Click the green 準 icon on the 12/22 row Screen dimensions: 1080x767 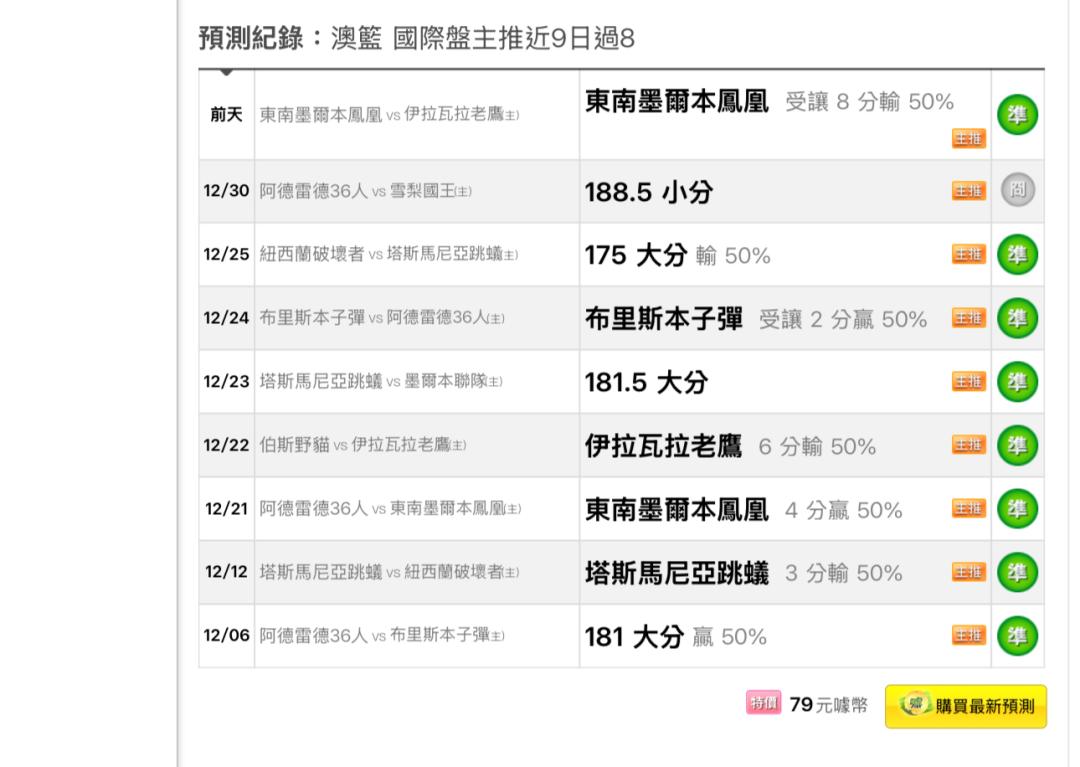pos(1017,445)
